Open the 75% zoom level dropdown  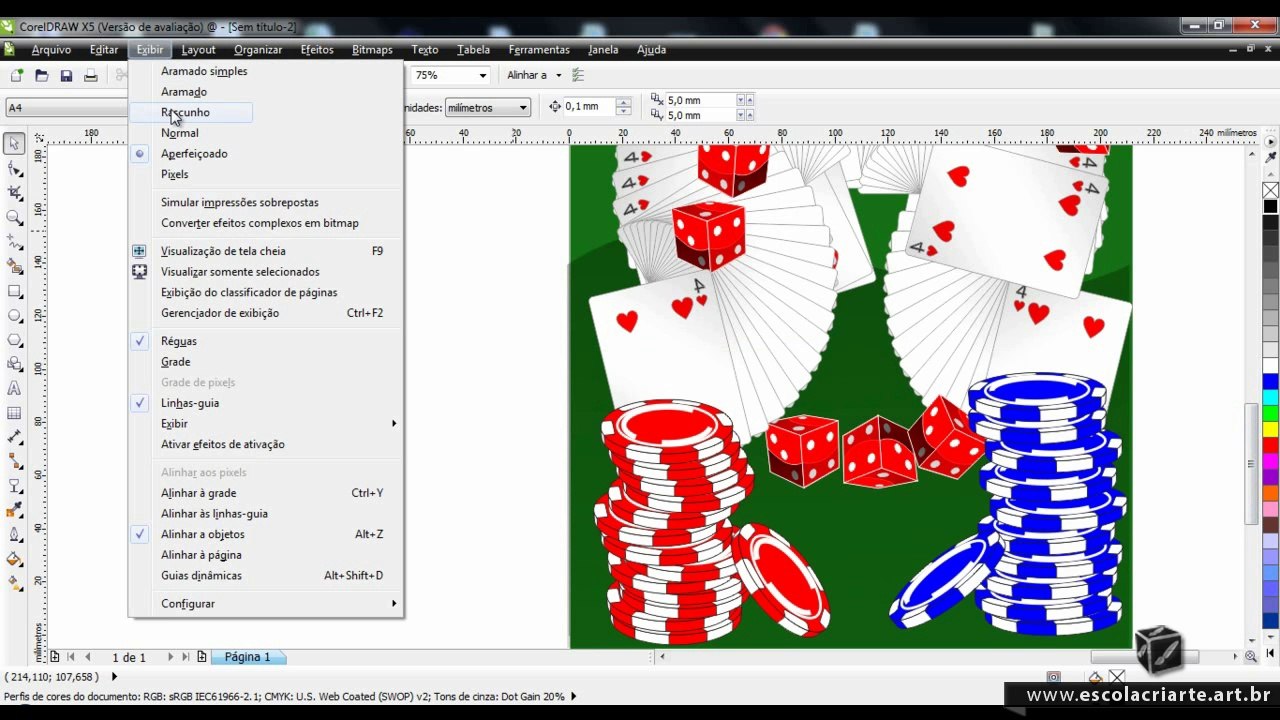pyautogui.click(x=482, y=75)
